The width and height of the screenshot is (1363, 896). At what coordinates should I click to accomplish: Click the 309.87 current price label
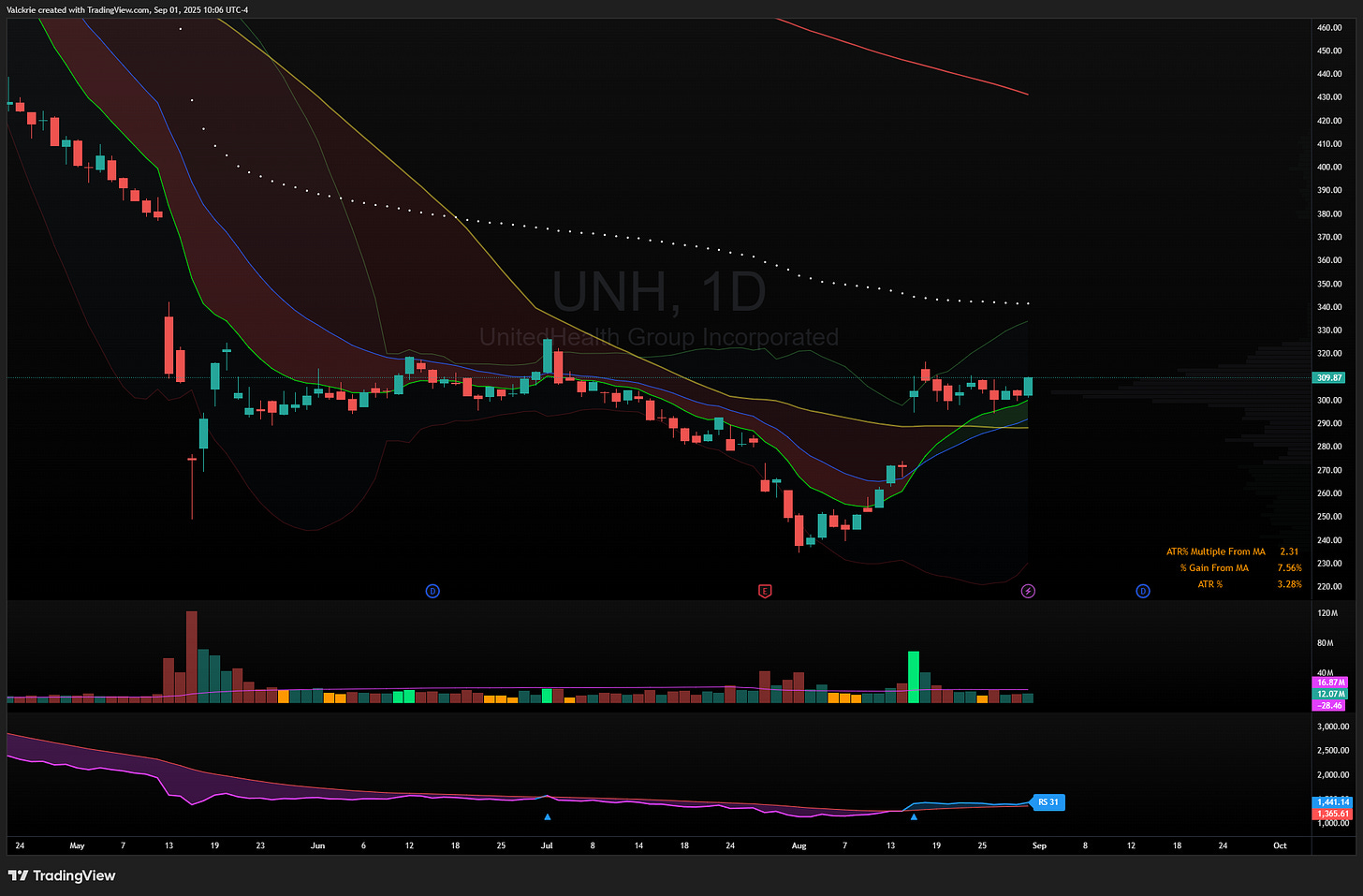1329,377
